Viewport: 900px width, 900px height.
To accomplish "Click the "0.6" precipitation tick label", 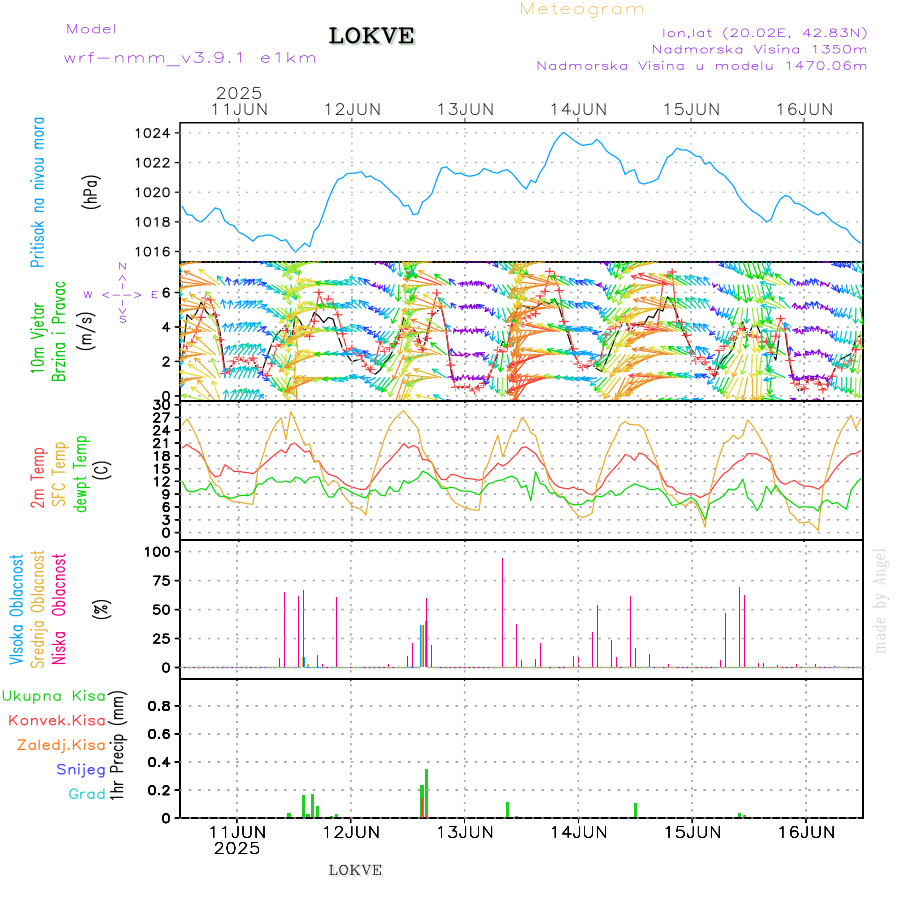I will coord(158,735).
